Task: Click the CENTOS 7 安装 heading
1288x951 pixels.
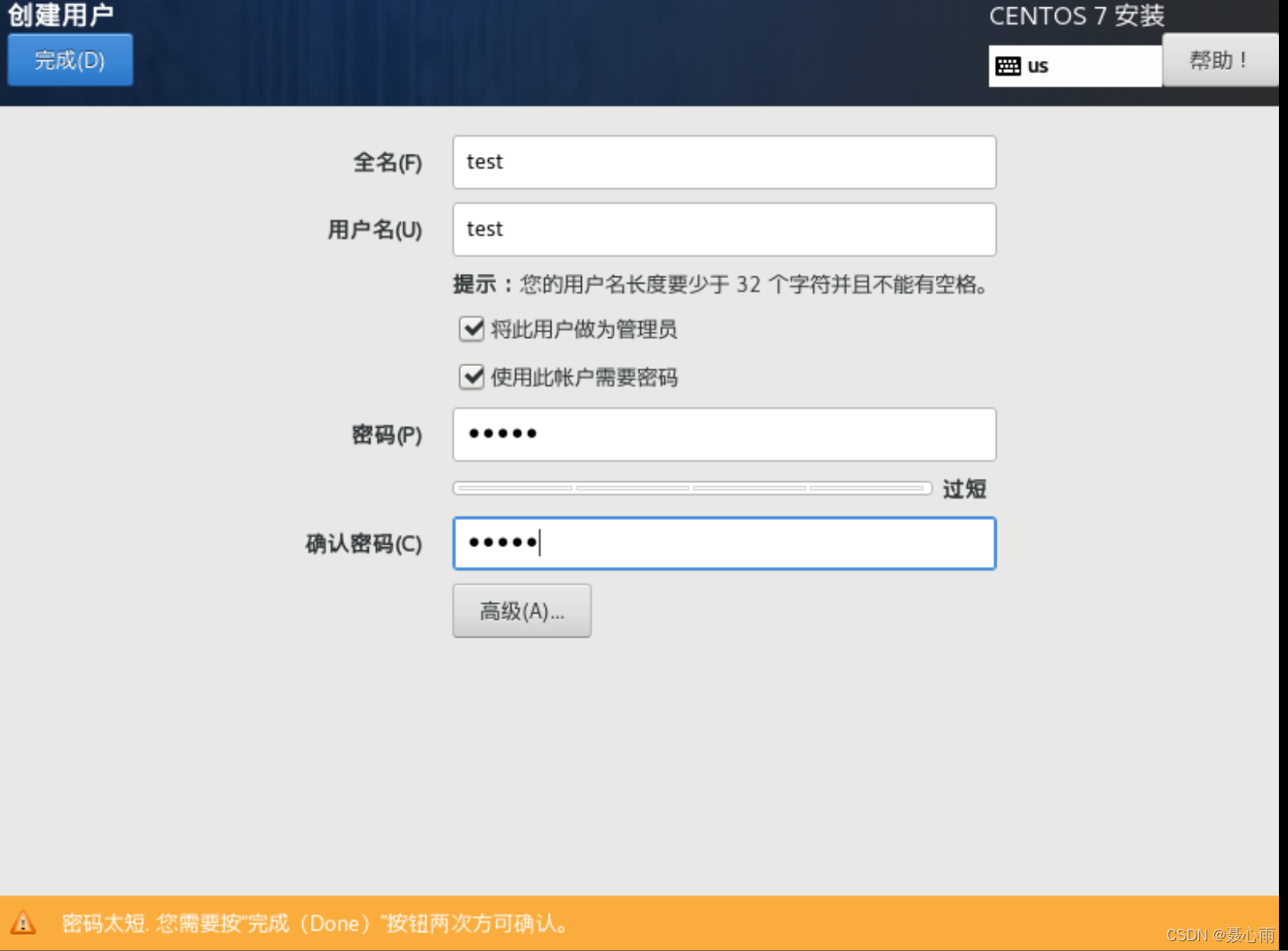Action: 1076,16
